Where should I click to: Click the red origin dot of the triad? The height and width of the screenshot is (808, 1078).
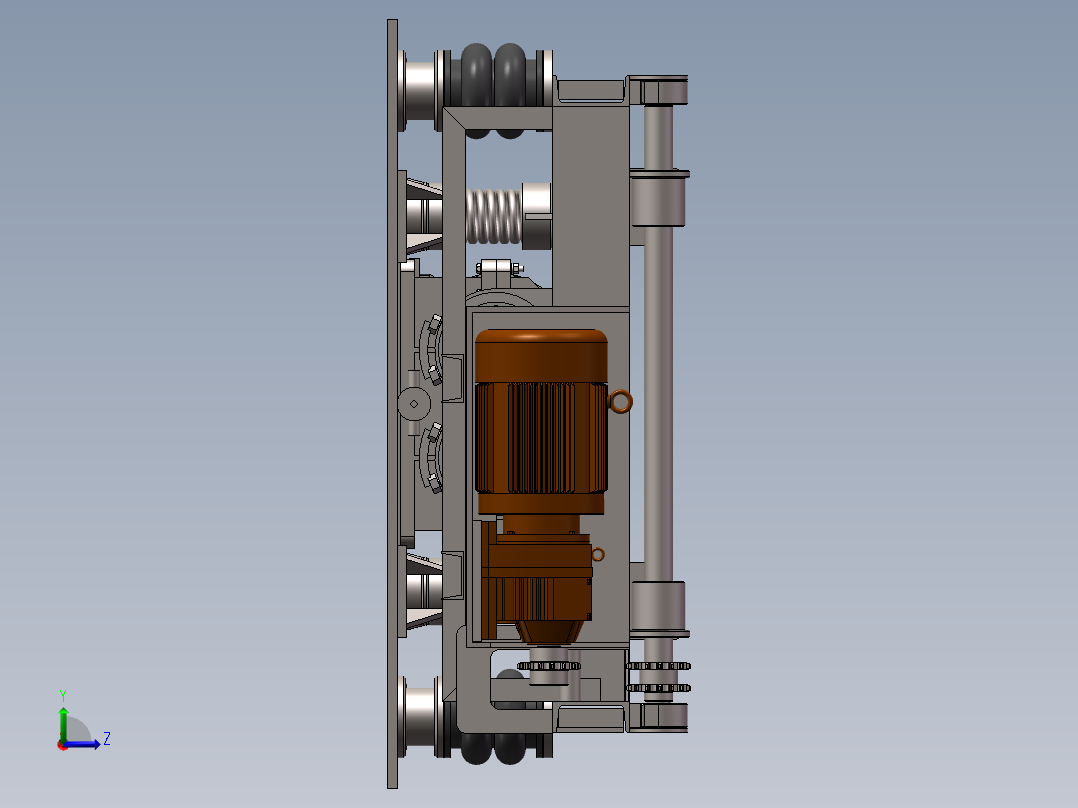point(63,745)
